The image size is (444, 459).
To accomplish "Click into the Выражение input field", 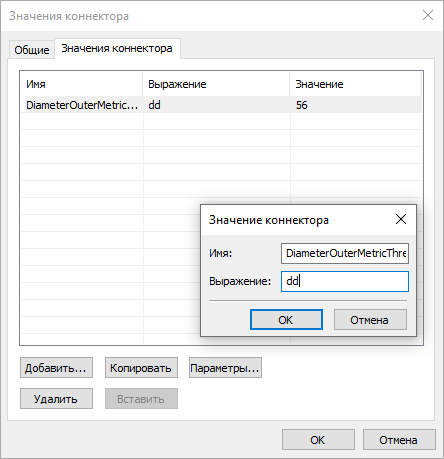I will pos(345,281).
